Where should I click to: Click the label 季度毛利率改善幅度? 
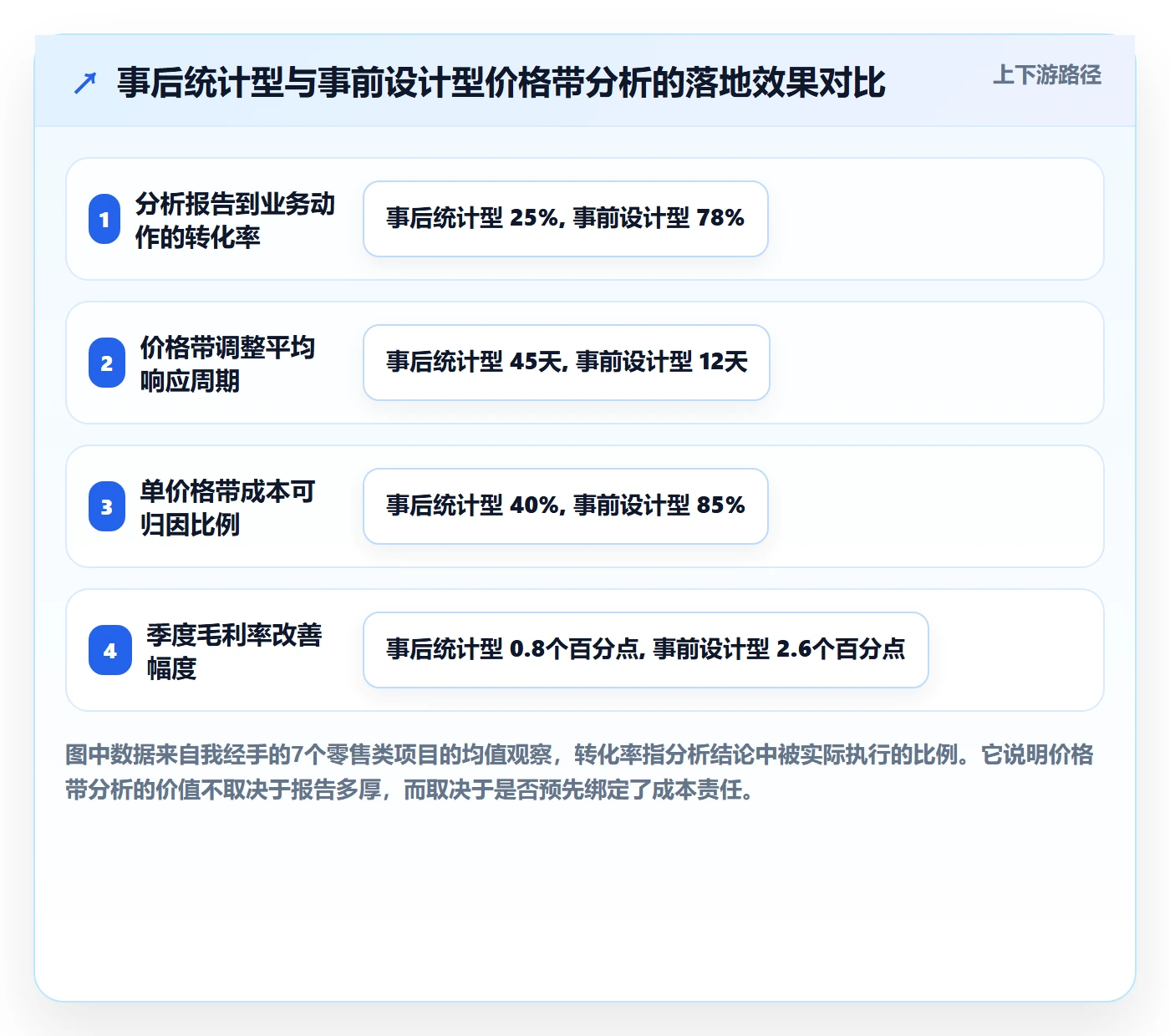pos(234,651)
